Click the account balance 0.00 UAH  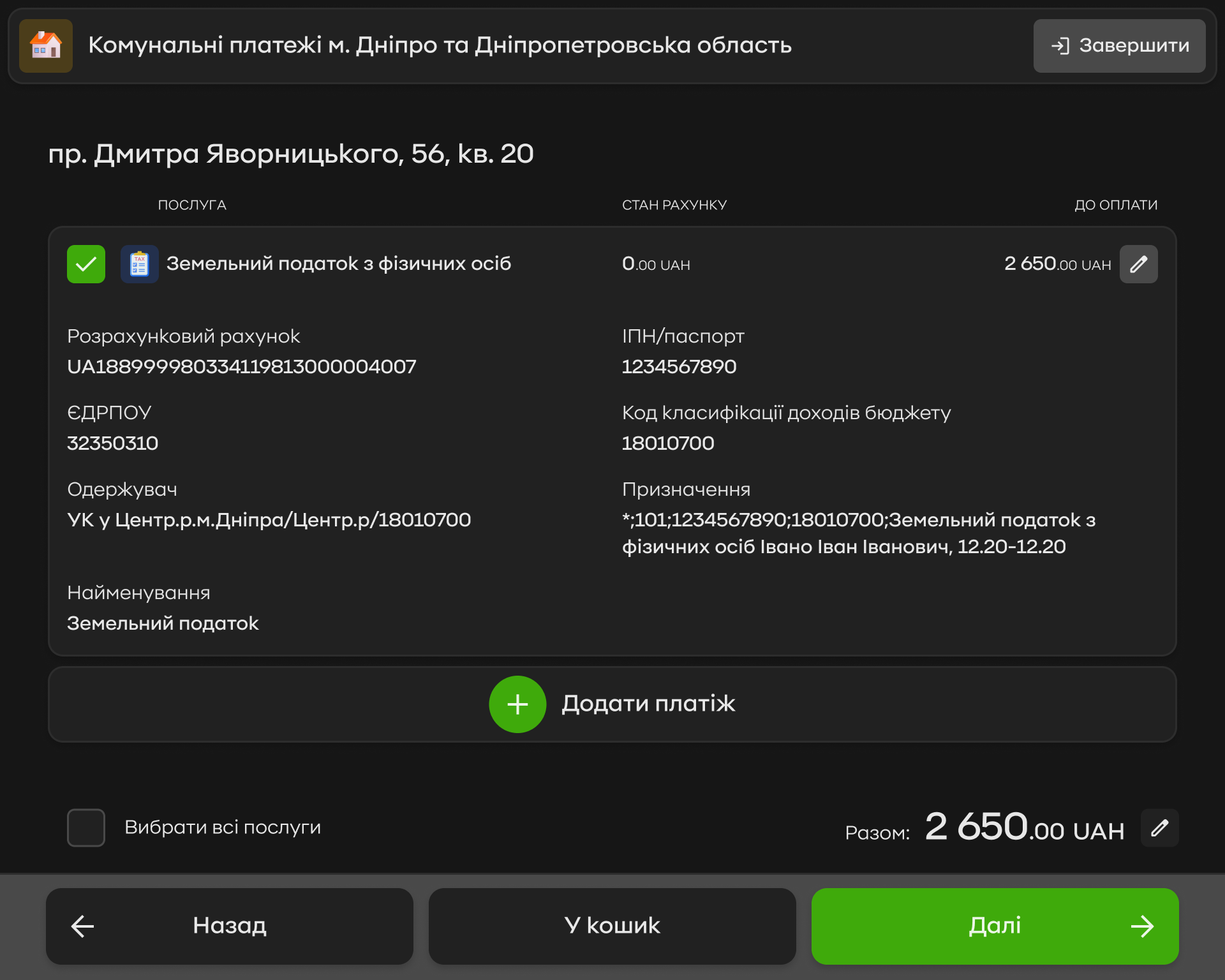(656, 264)
